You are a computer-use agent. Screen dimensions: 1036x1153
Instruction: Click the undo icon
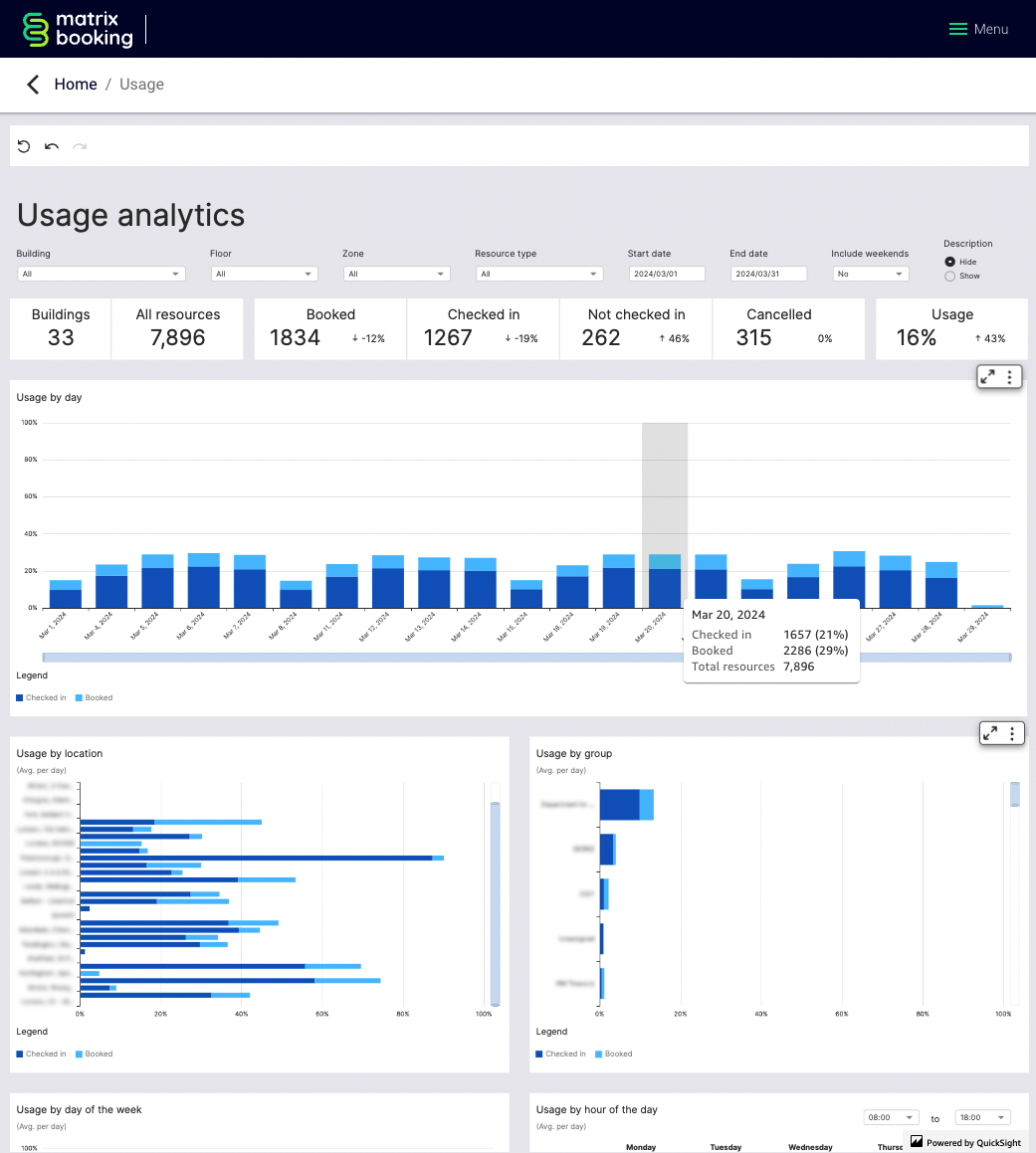coord(51,146)
